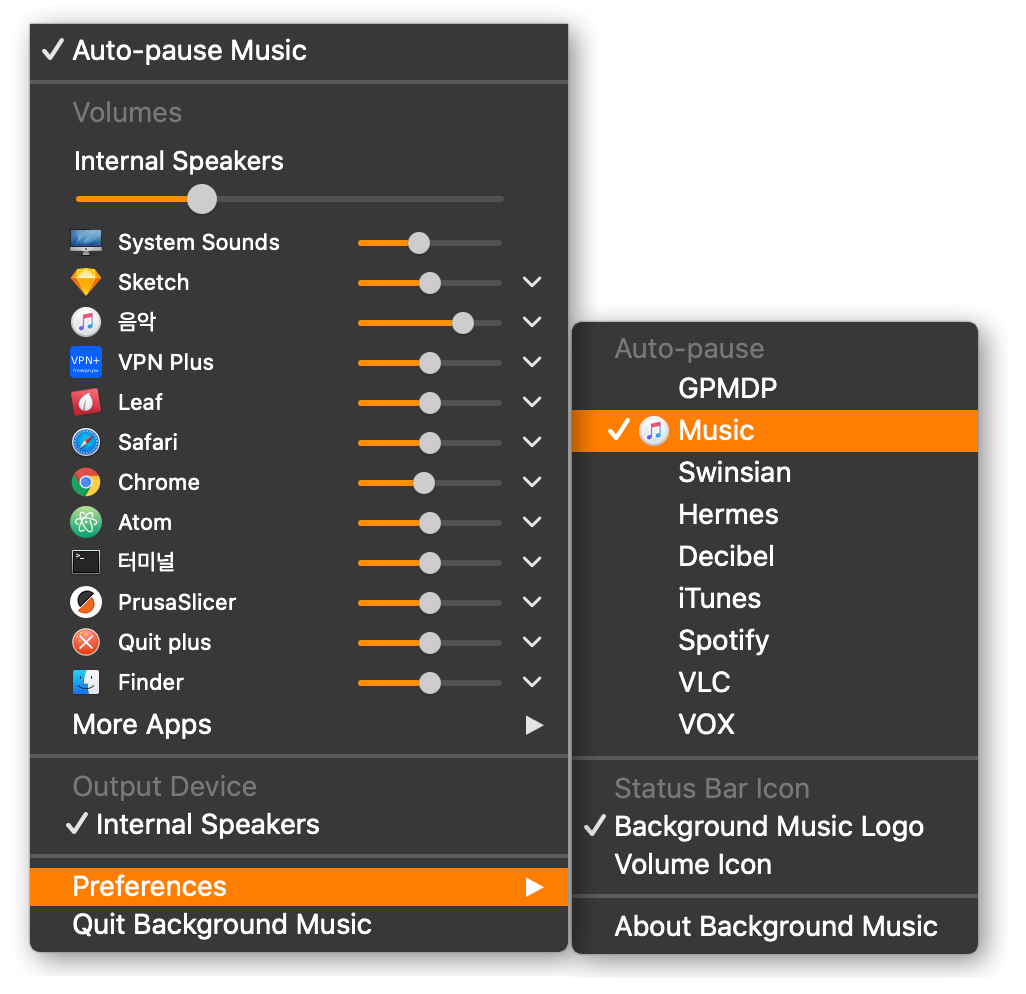The width and height of the screenshot is (1026, 994).
Task: Expand the Chrome volume options chevron
Action: pos(532,482)
